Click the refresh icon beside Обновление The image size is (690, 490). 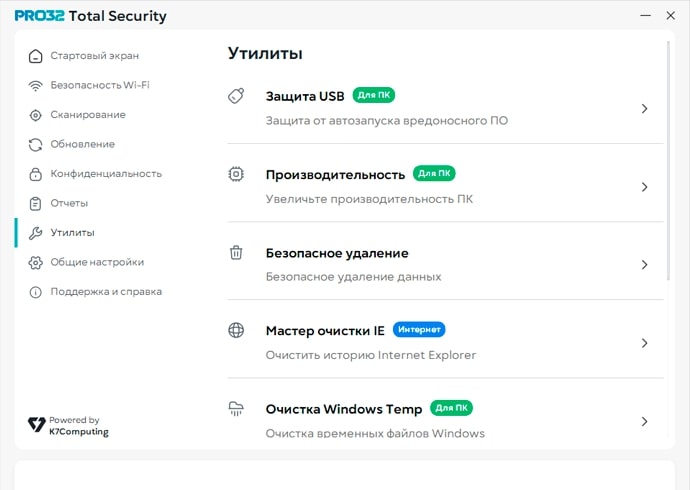36,144
